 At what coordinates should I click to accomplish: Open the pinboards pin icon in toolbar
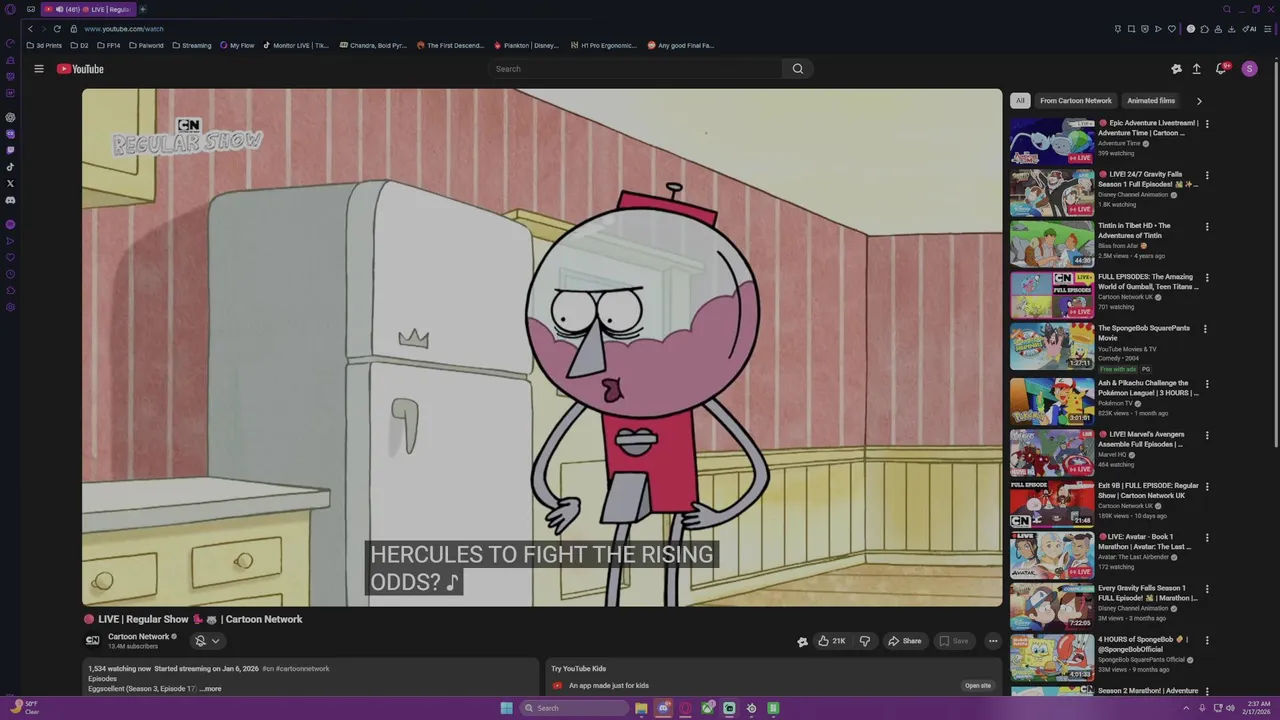[x=1118, y=29]
